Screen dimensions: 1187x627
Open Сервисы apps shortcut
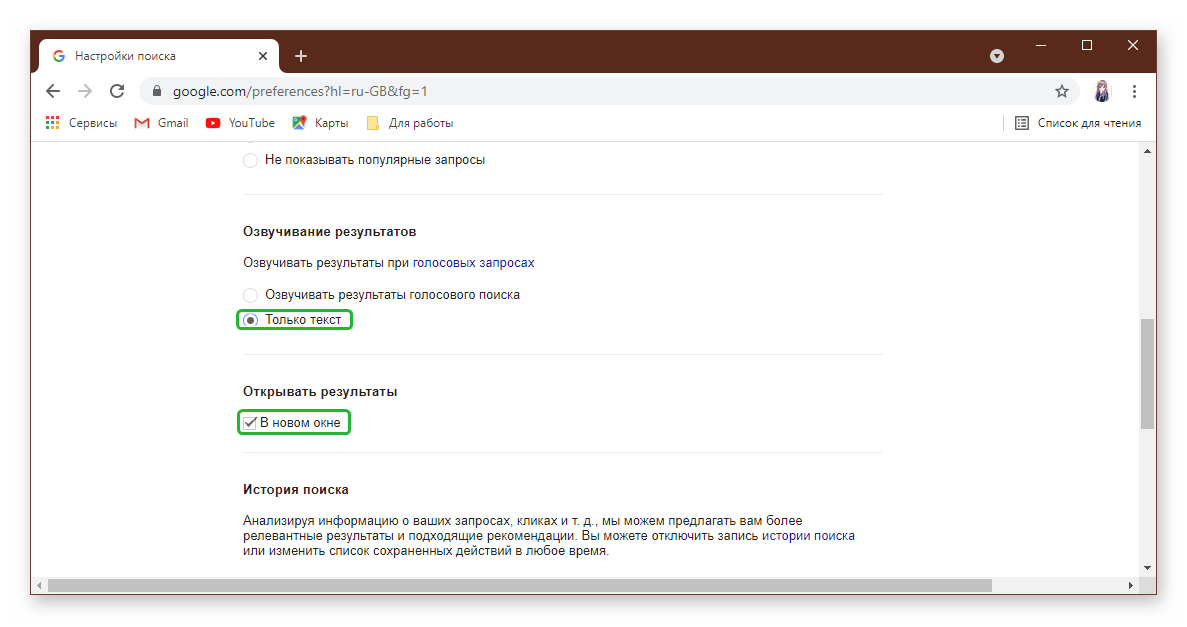point(81,123)
